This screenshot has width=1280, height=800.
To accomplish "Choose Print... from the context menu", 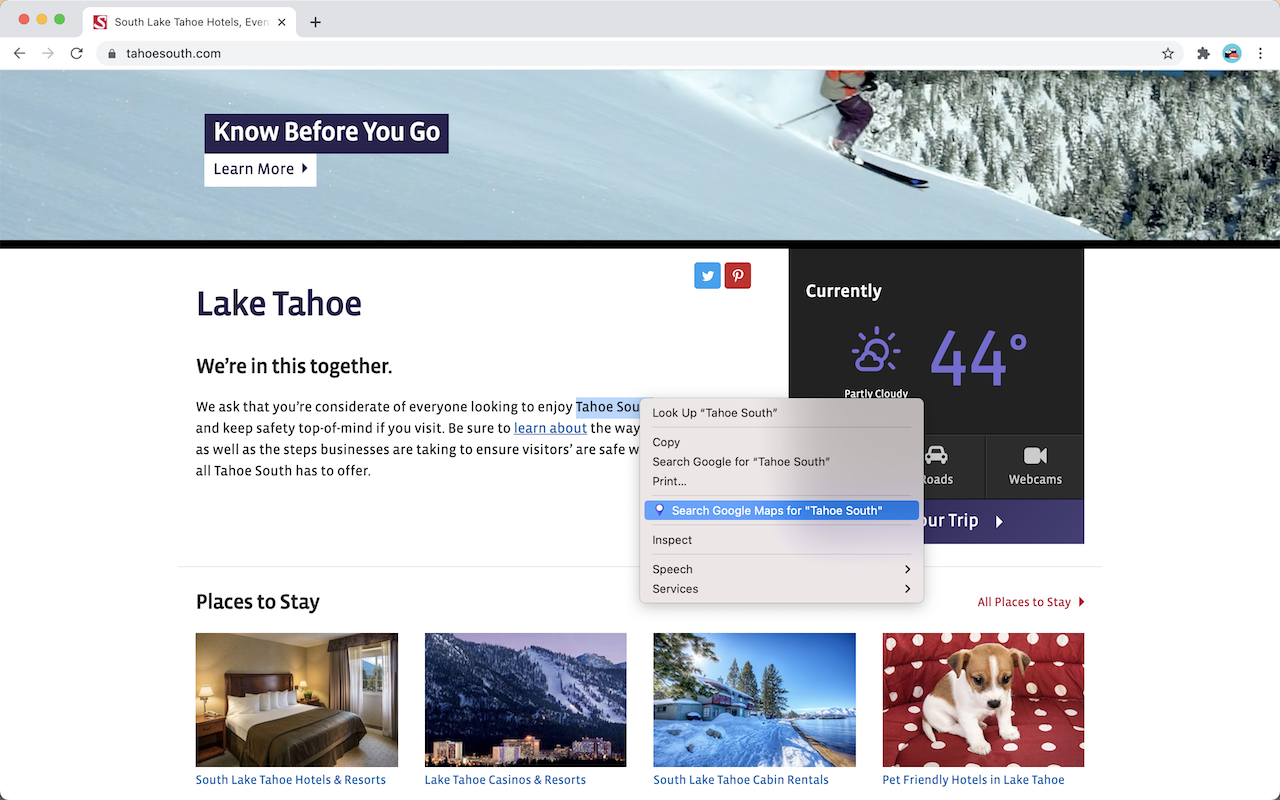I will pos(782,482).
